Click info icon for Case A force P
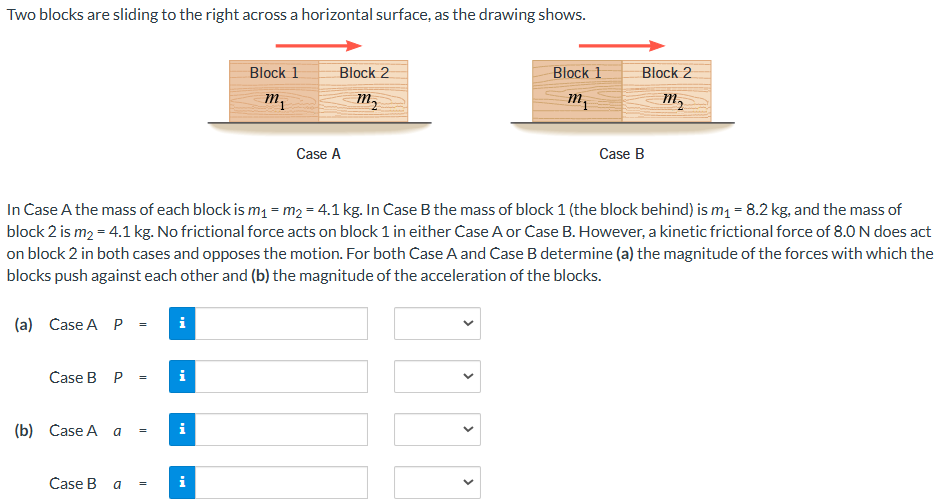Viewport: 937px width, 502px height. [x=181, y=324]
